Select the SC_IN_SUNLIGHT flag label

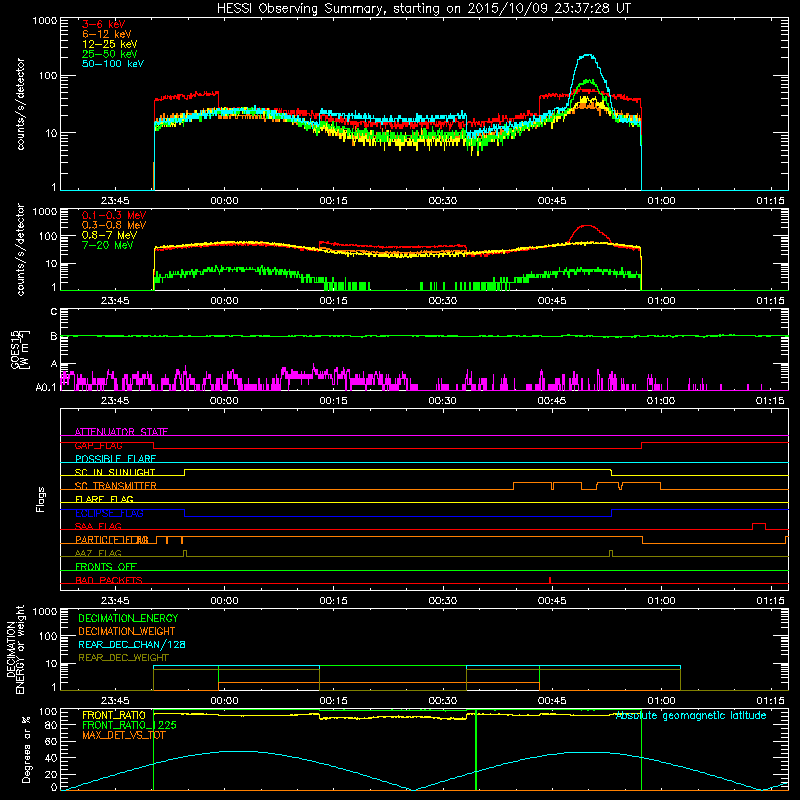point(115,472)
